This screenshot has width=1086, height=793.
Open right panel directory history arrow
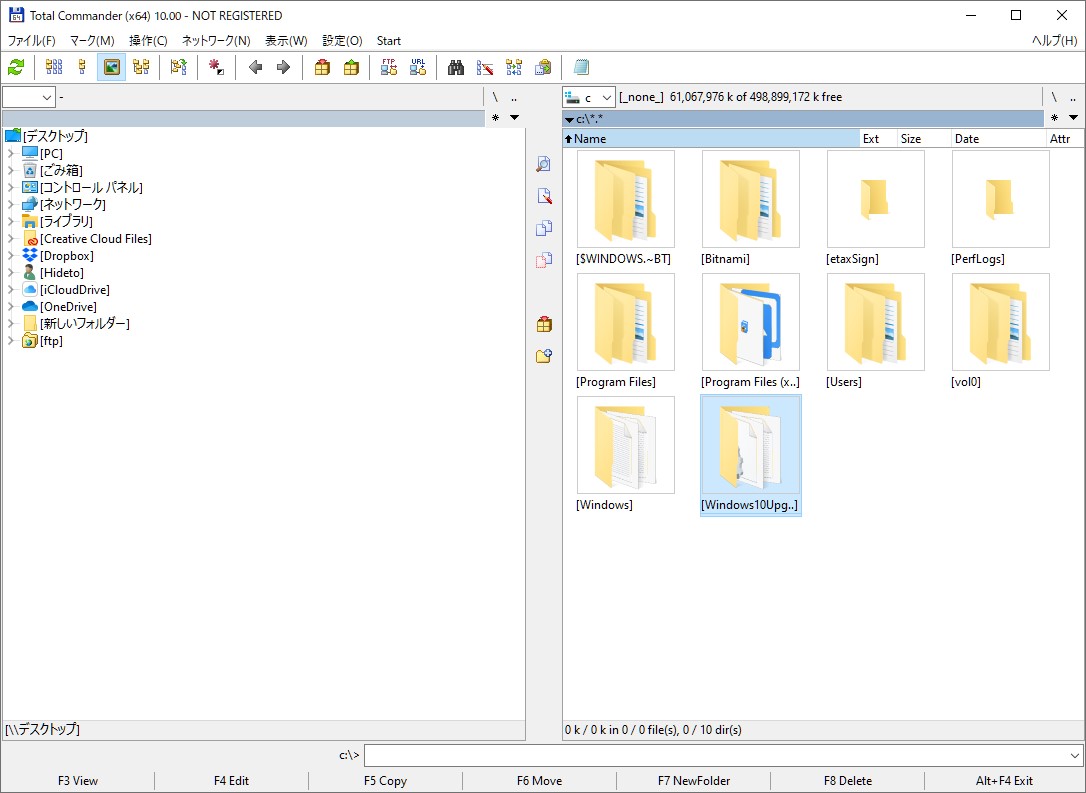point(1073,118)
